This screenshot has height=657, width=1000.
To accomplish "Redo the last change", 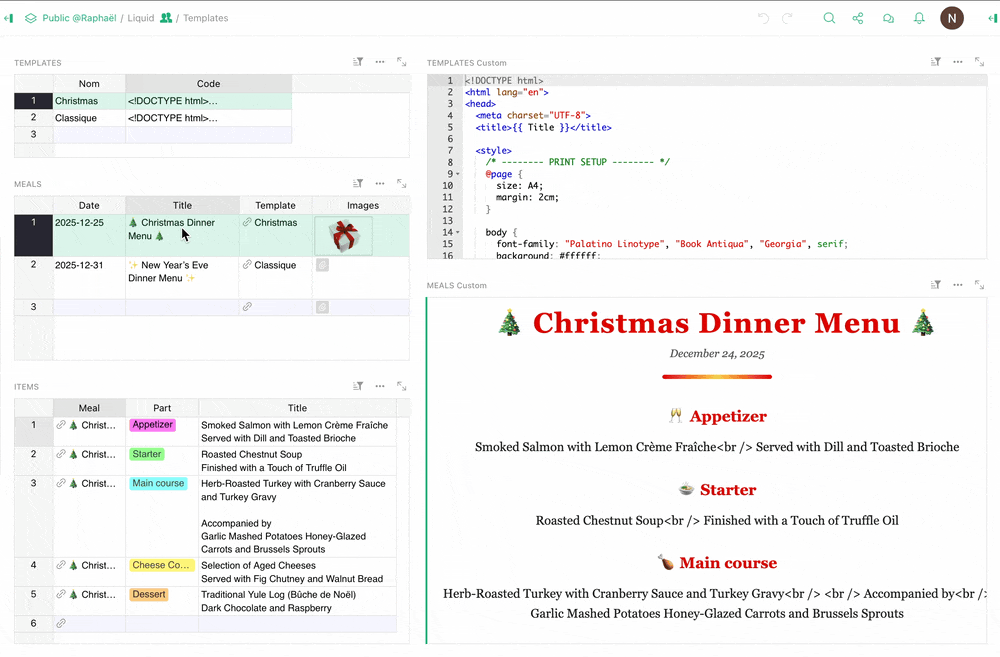I will tap(785, 18).
